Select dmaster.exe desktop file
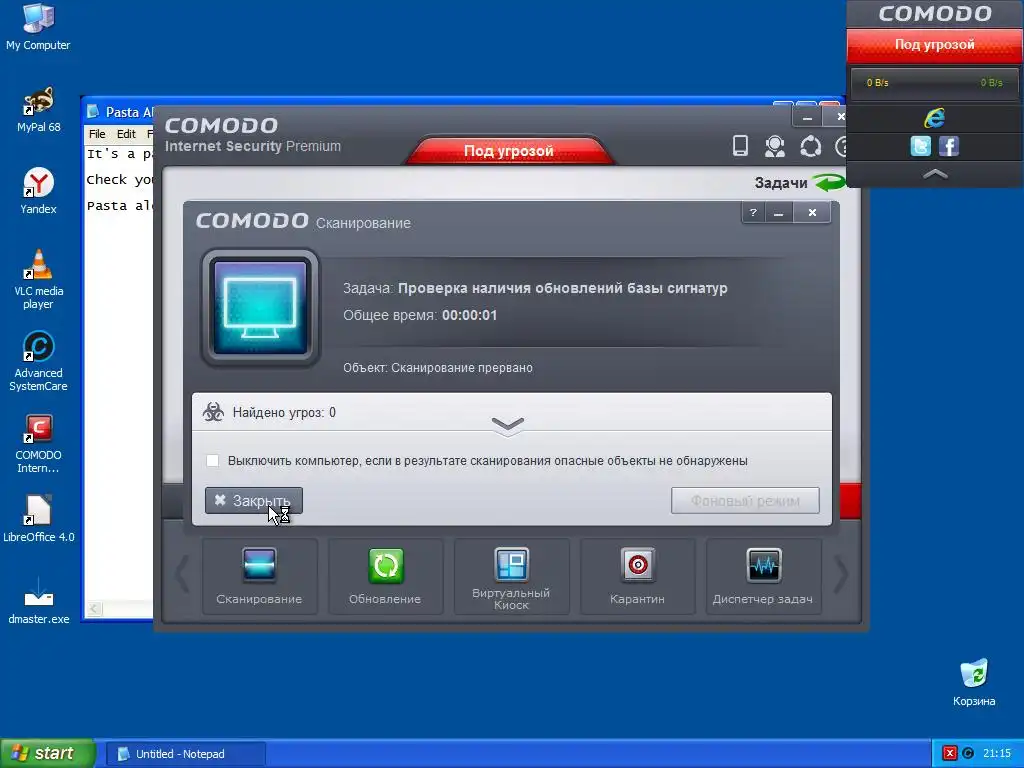This screenshot has width=1024, height=768. 39,601
